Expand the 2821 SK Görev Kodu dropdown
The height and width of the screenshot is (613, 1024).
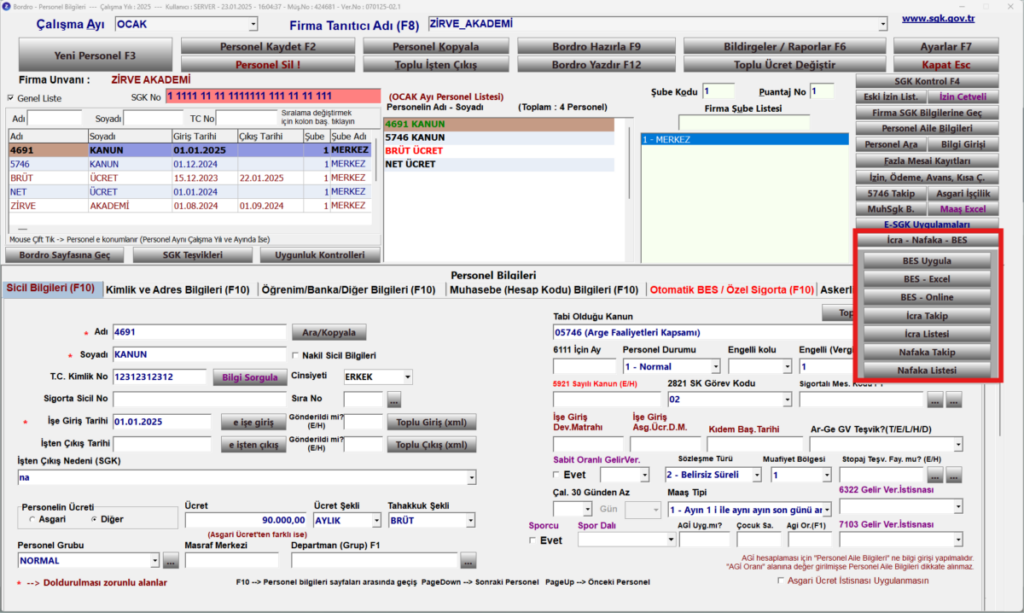coord(787,400)
